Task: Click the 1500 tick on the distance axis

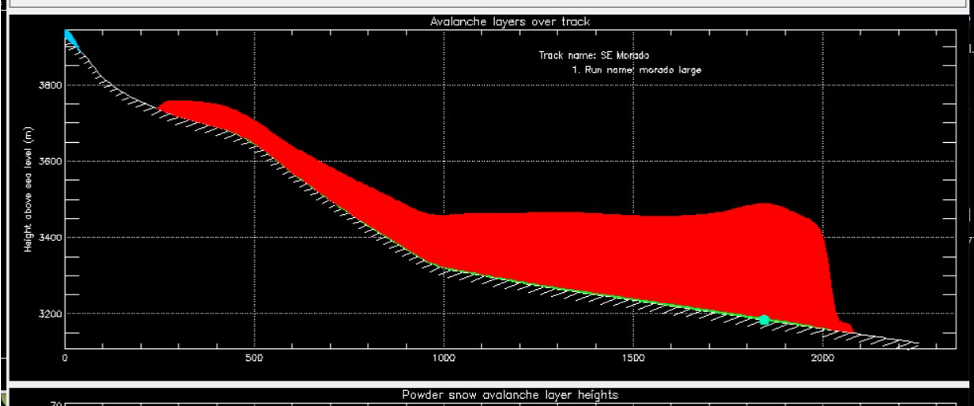Action: [632, 357]
